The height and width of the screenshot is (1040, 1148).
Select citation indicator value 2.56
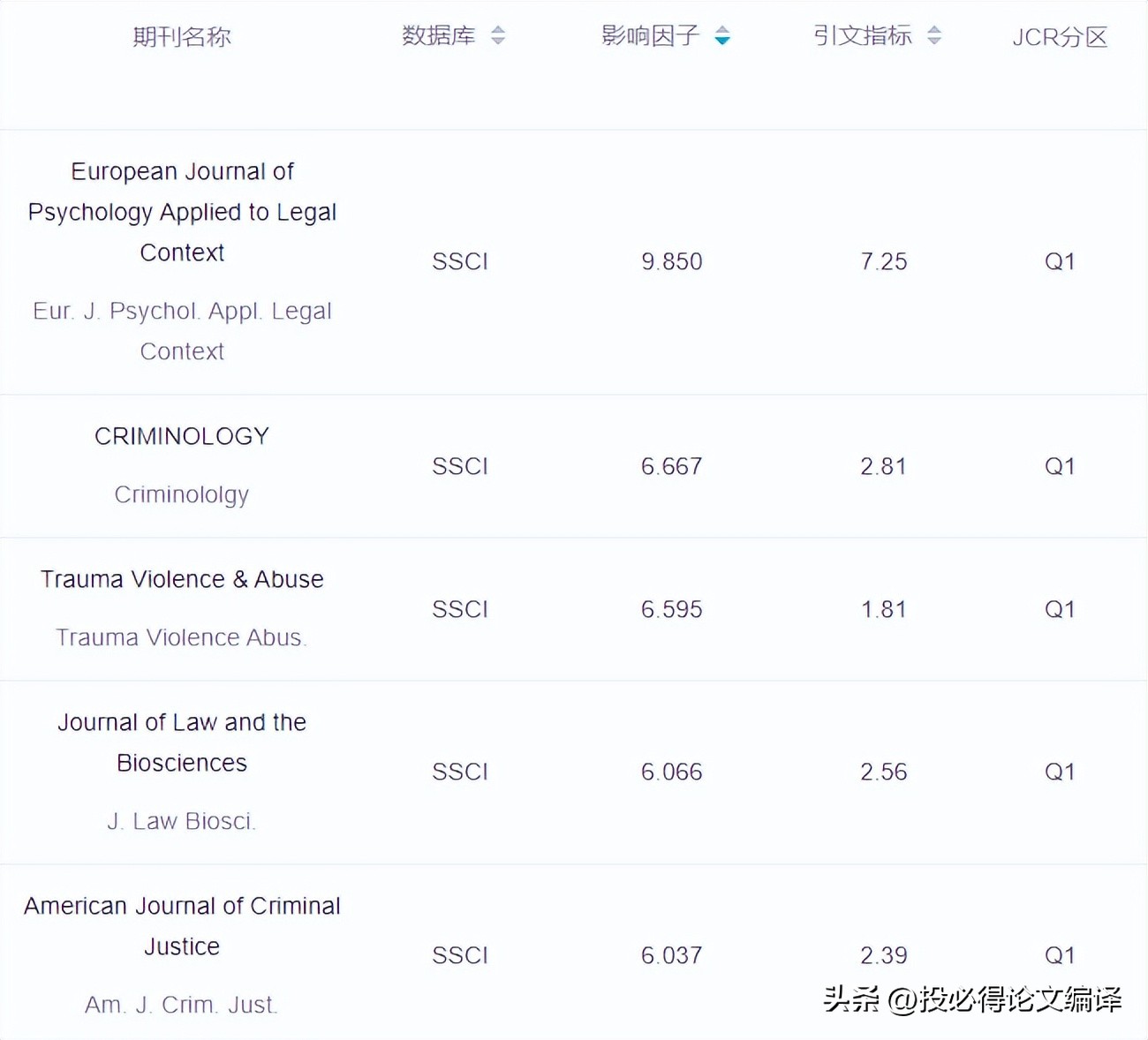[x=884, y=772]
